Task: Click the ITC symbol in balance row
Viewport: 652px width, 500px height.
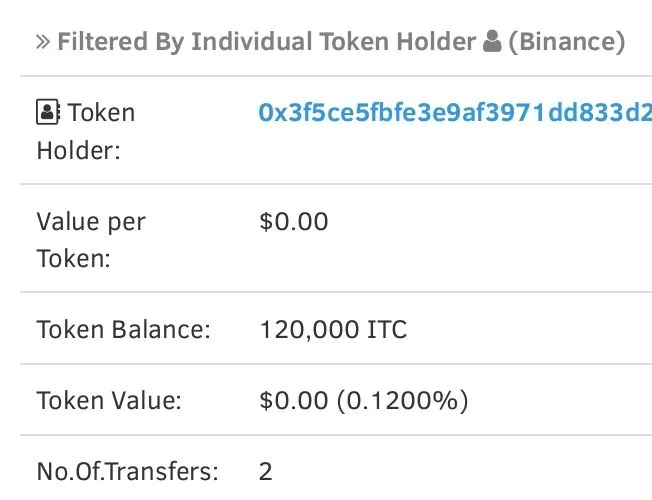Action: click(x=387, y=329)
